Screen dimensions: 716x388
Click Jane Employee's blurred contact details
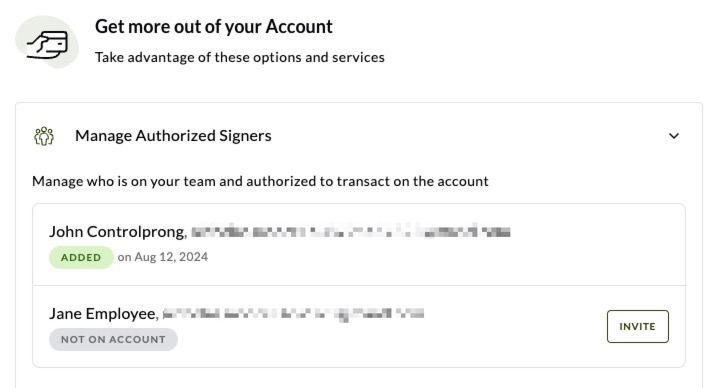point(293,314)
